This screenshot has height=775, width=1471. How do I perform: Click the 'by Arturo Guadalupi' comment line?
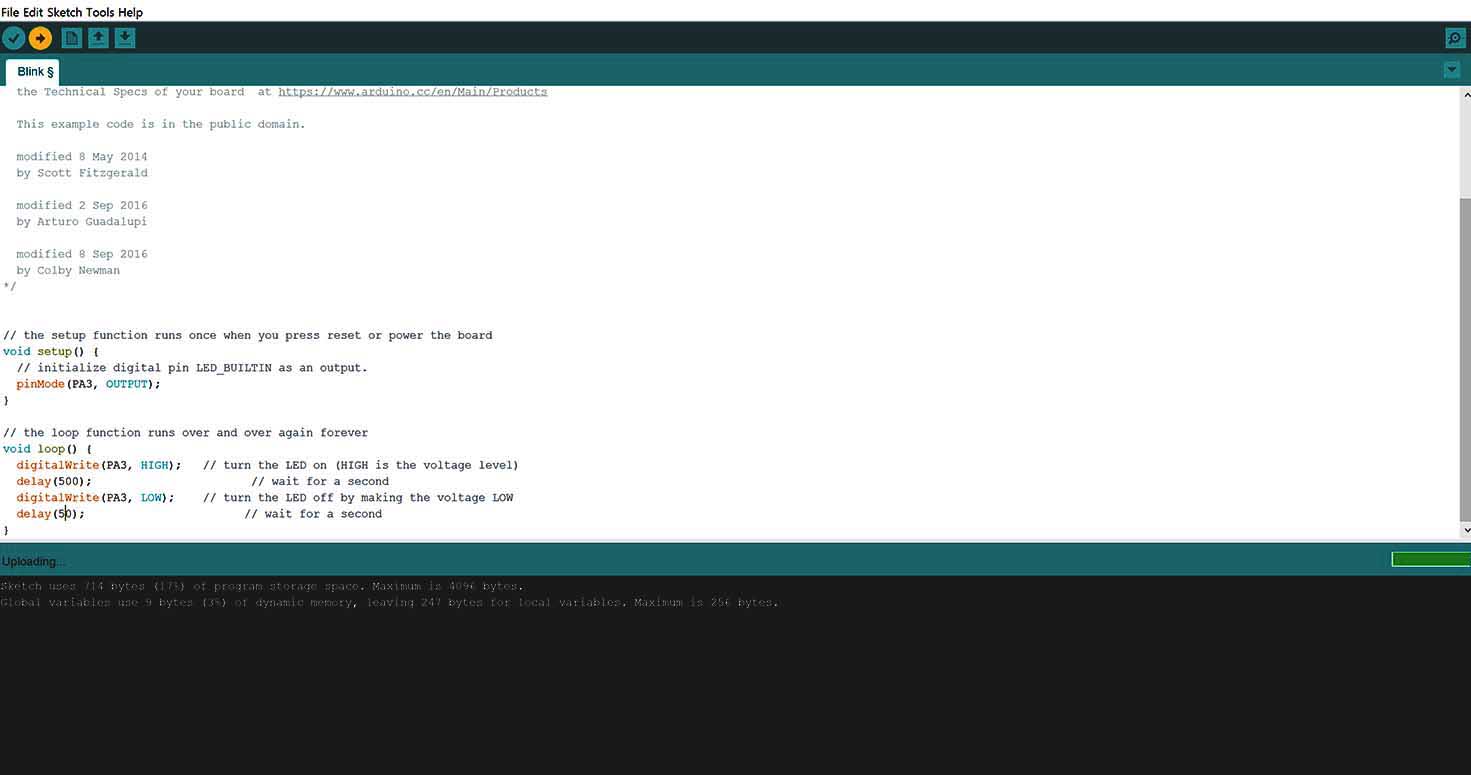tap(82, 222)
